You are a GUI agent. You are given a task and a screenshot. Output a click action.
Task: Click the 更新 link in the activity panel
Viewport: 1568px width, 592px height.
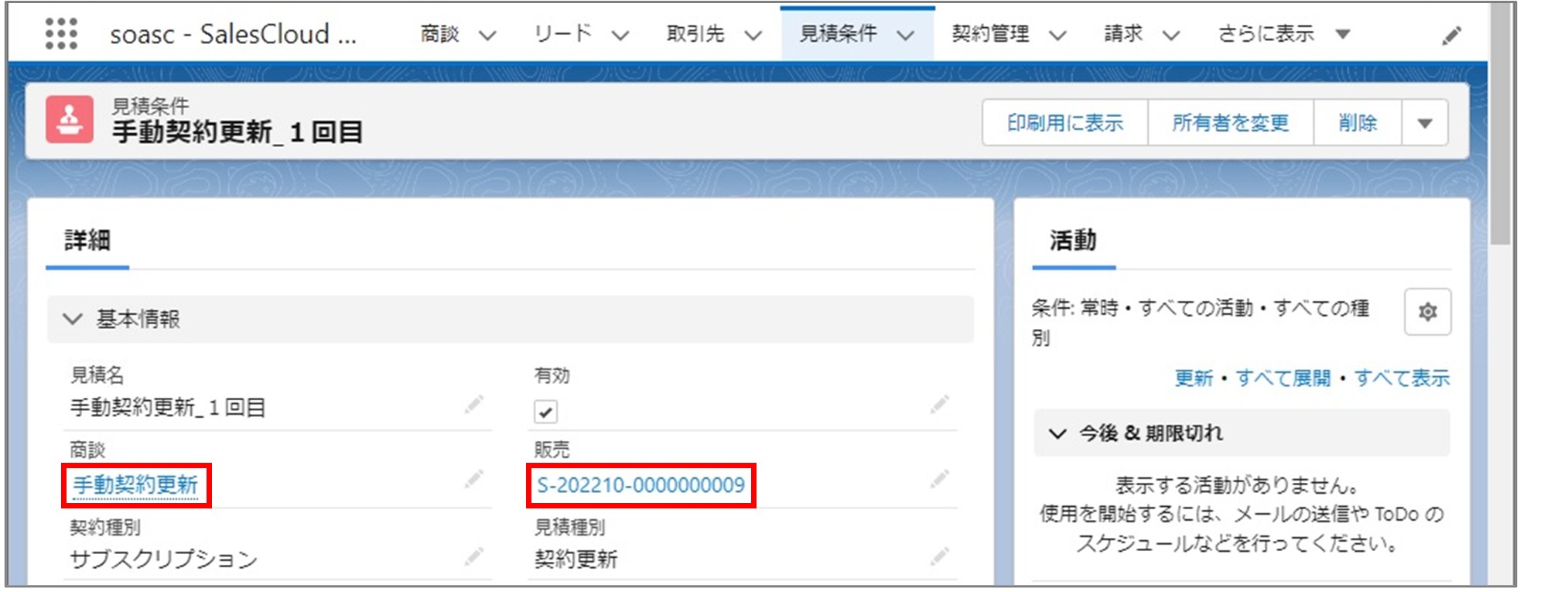coord(1194,378)
